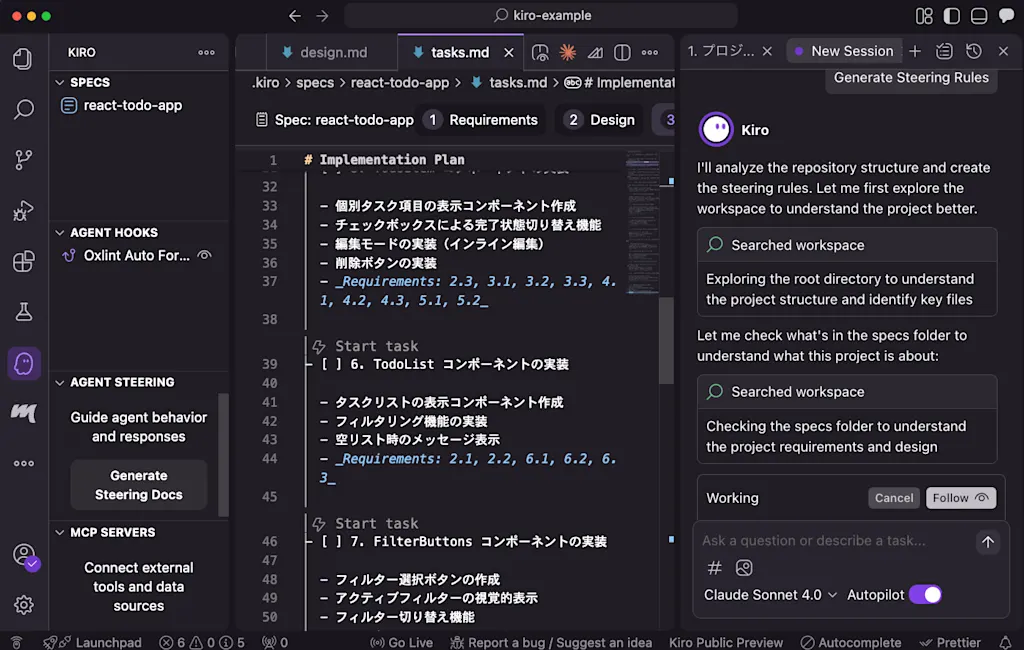1024x650 pixels.
Task: Start a new chat session with plus
Action: tap(915, 51)
